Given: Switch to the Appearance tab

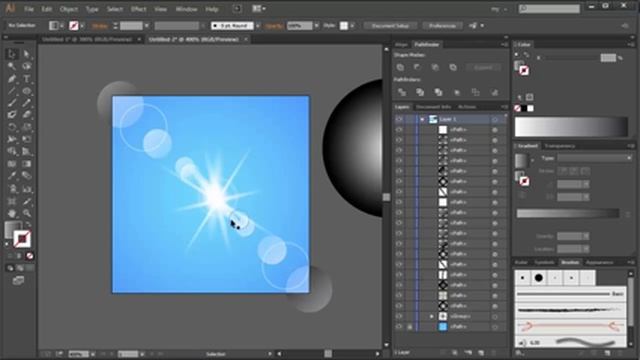Looking at the screenshot, I should (x=600, y=262).
